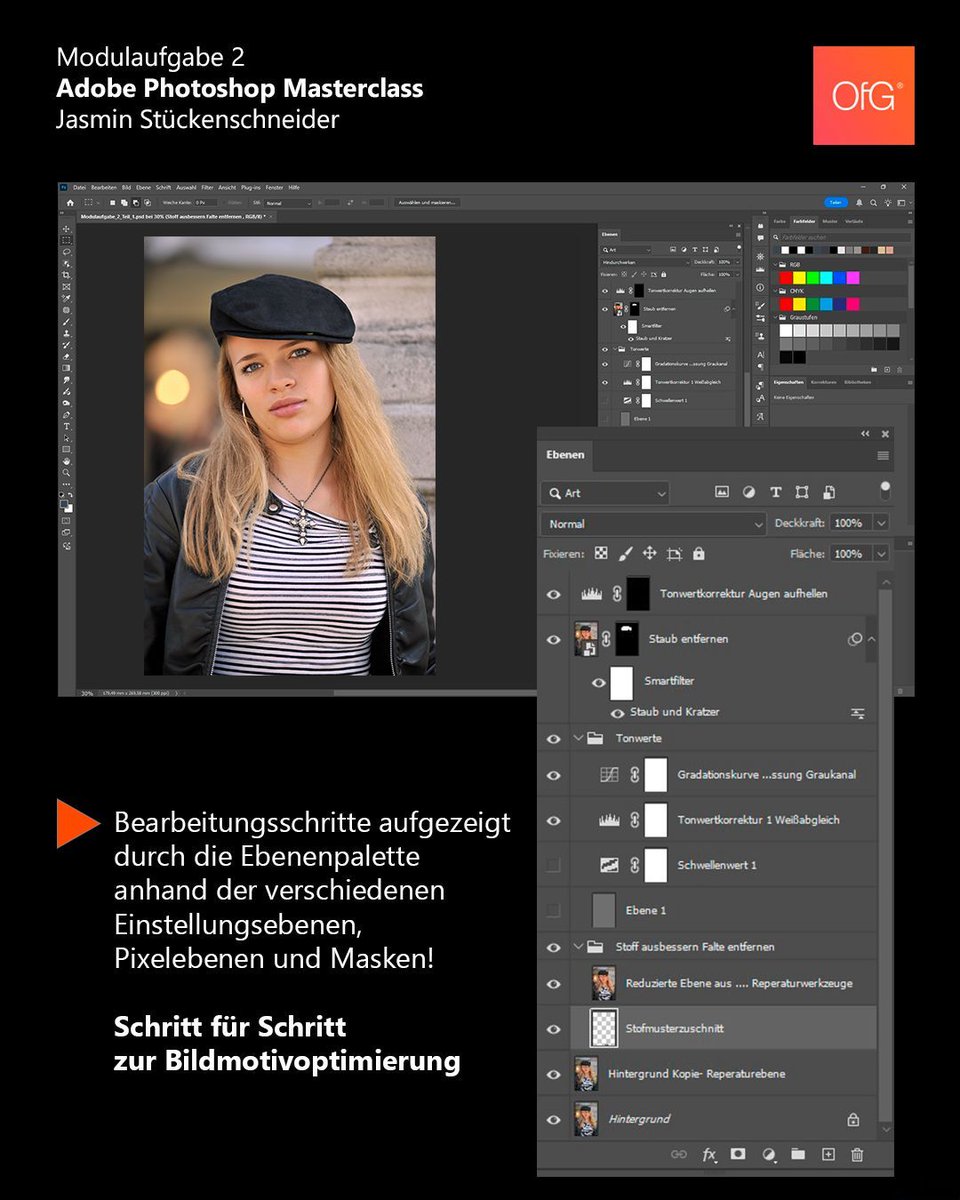Switch to Korrekturen tab beside Eigenschaften

(823, 382)
